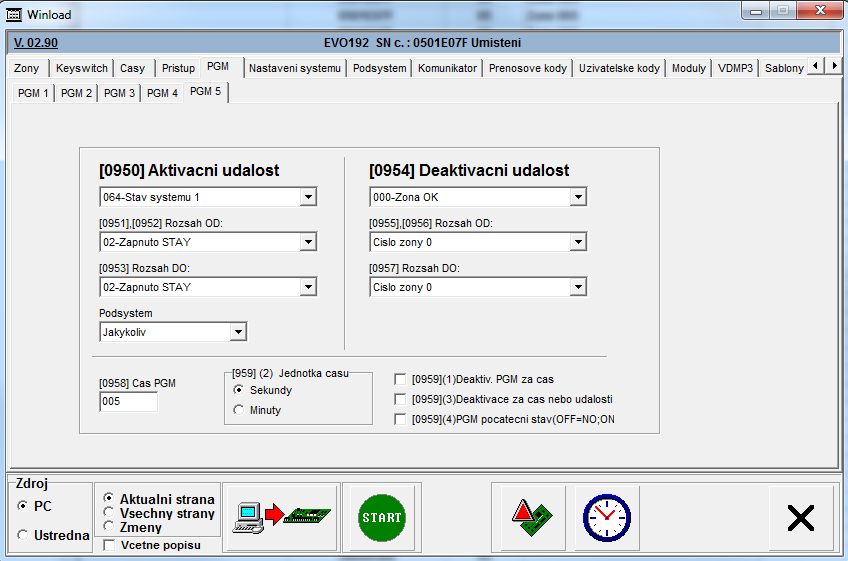Select Ustredna as the source

23,536
